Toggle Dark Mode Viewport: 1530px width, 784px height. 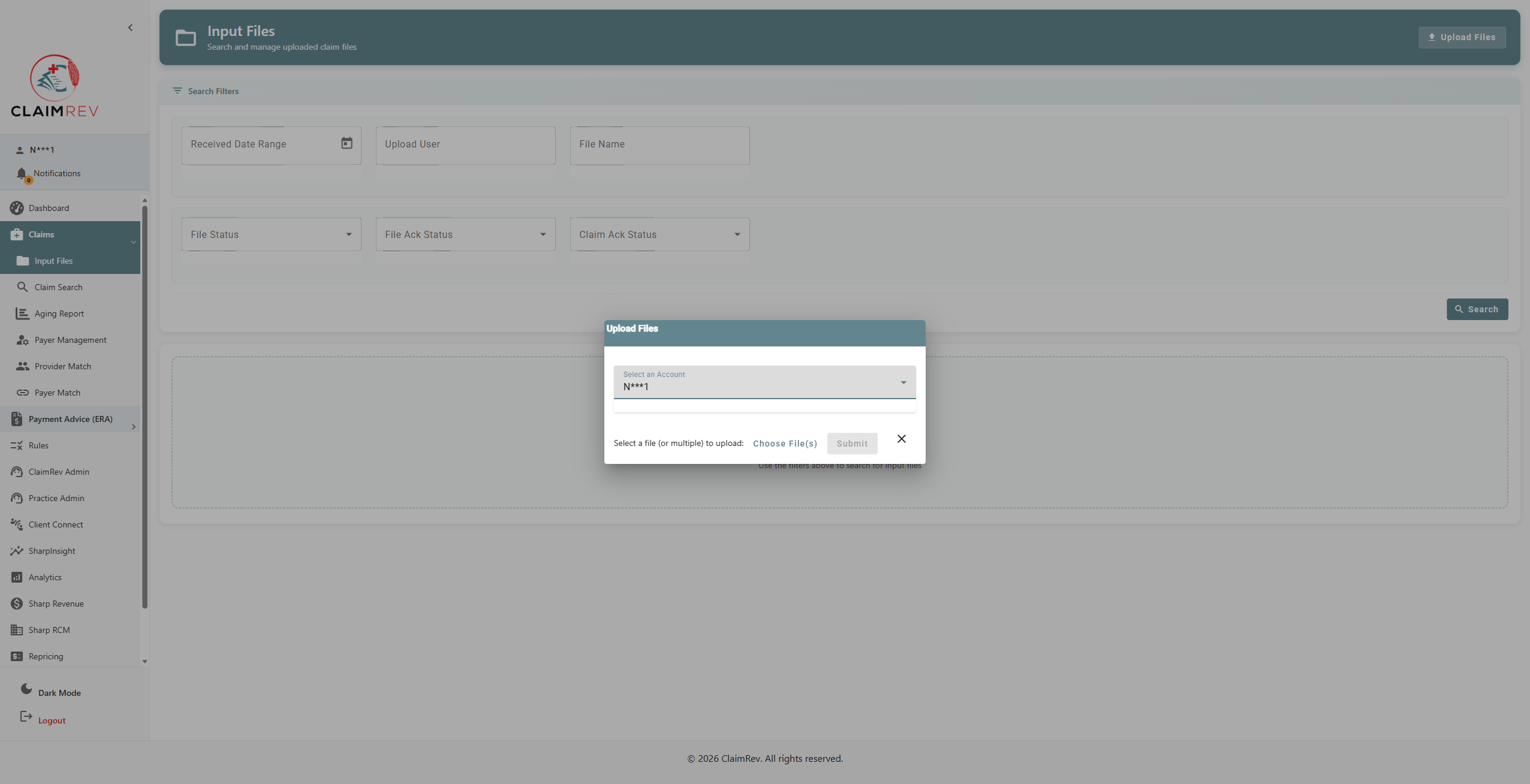point(59,693)
